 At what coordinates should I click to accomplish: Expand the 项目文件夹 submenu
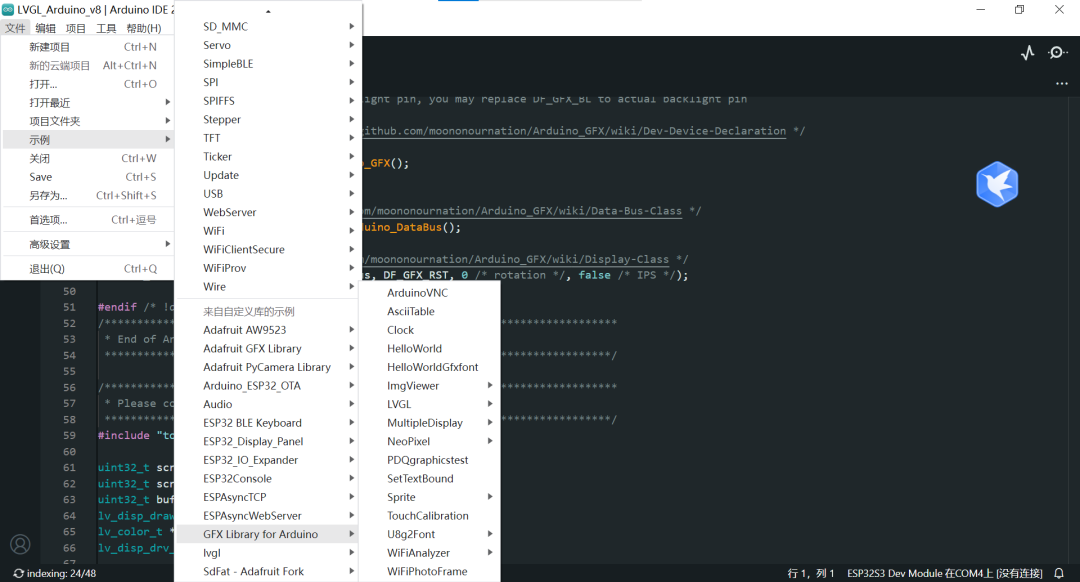(x=88, y=121)
